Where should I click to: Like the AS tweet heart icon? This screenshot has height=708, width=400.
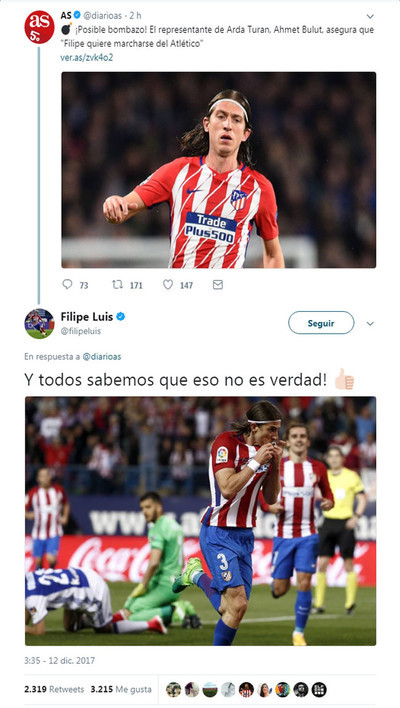(x=168, y=284)
